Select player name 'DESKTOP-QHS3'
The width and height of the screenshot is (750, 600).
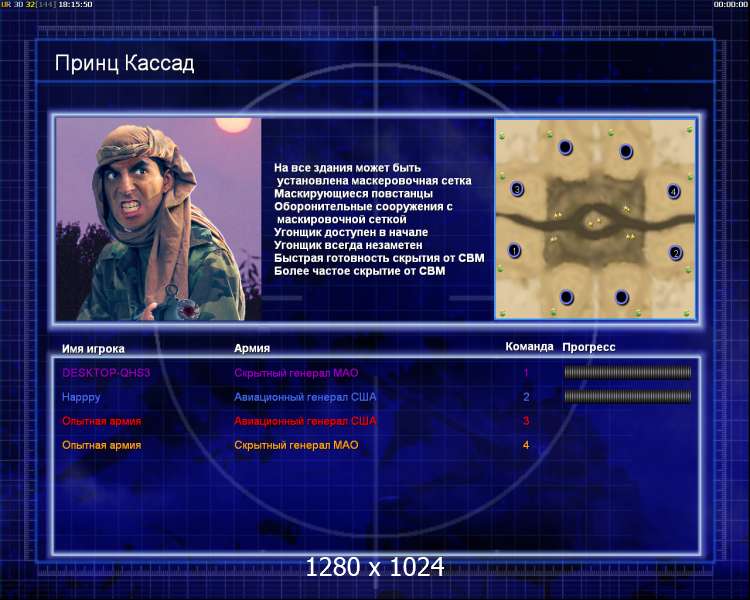coord(106,373)
